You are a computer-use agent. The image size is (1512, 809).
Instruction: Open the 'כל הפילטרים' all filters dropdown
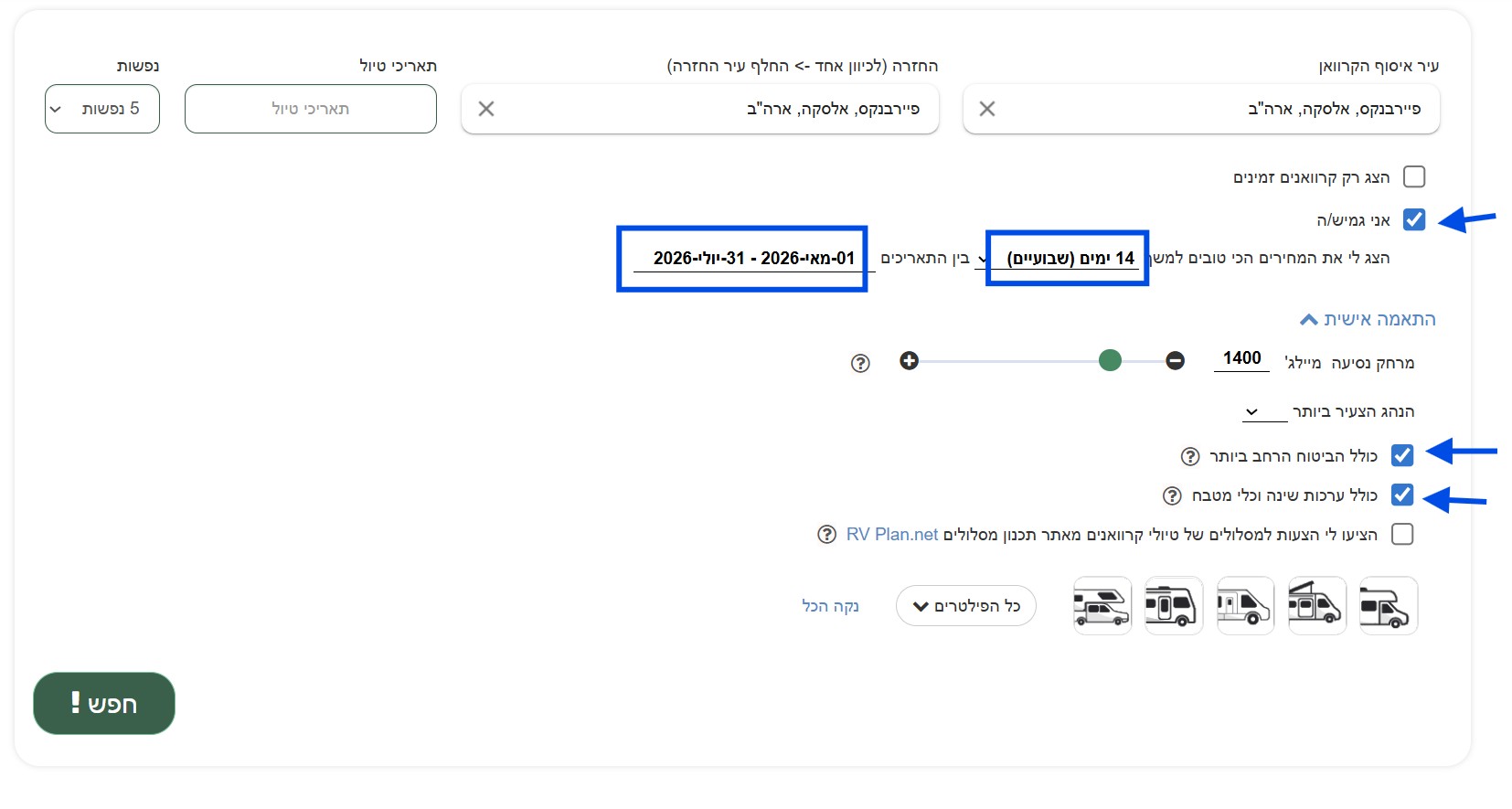pyautogui.click(x=966, y=606)
